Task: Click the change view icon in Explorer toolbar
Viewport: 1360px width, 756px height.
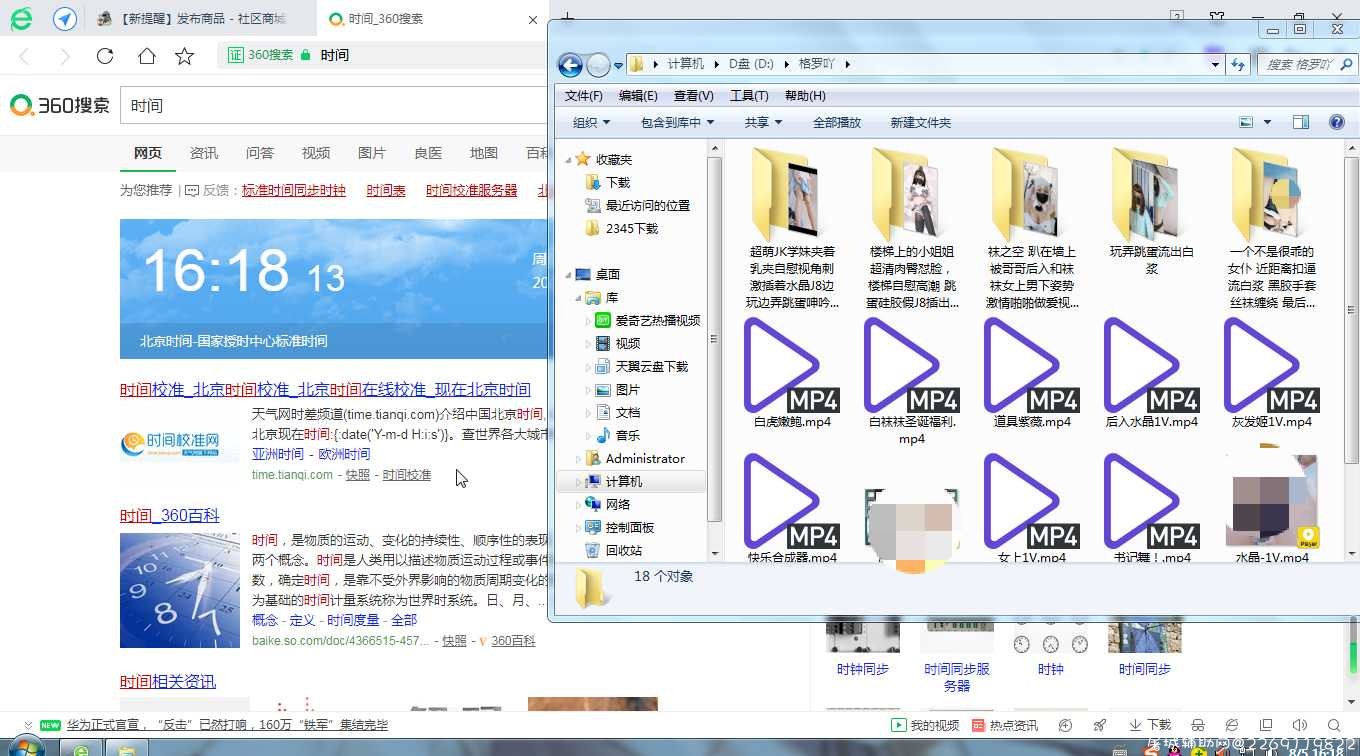Action: (x=1246, y=122)
